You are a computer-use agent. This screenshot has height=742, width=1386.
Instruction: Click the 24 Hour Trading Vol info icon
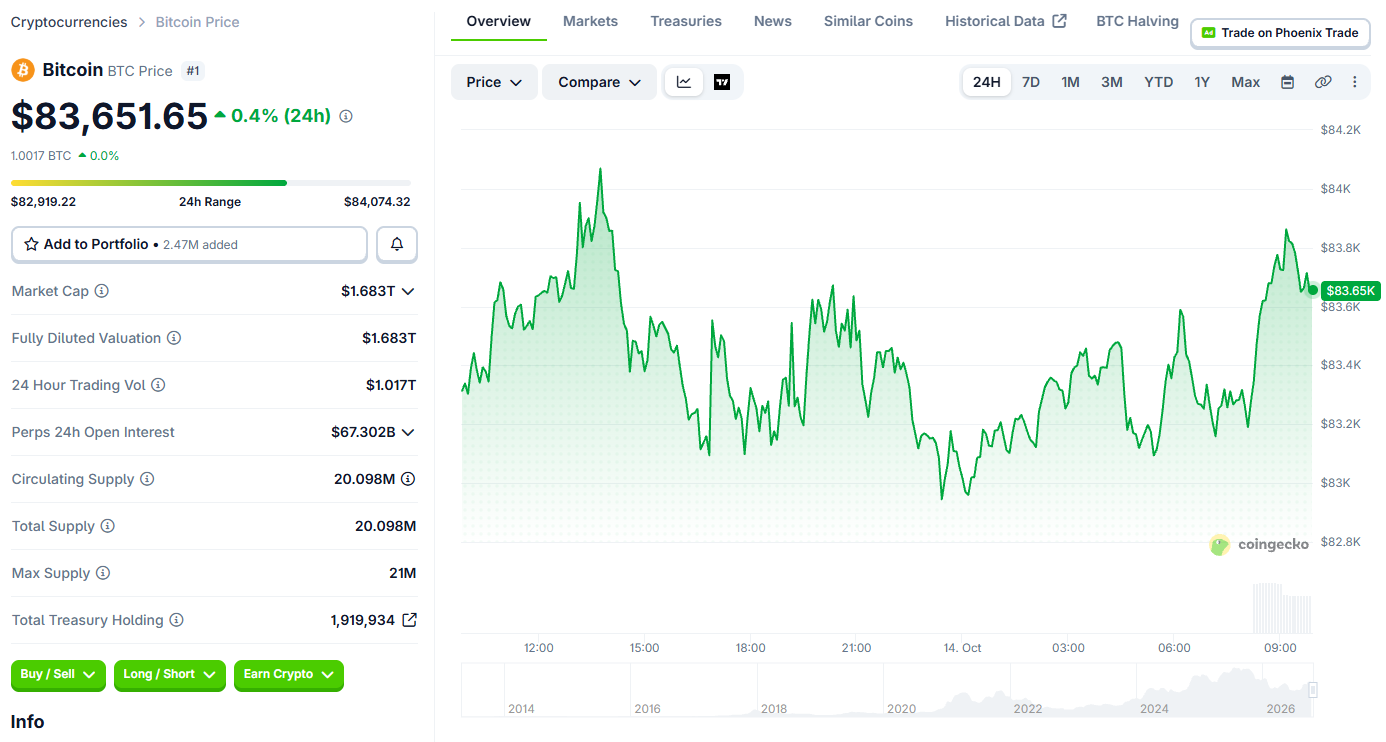[158, 385]
